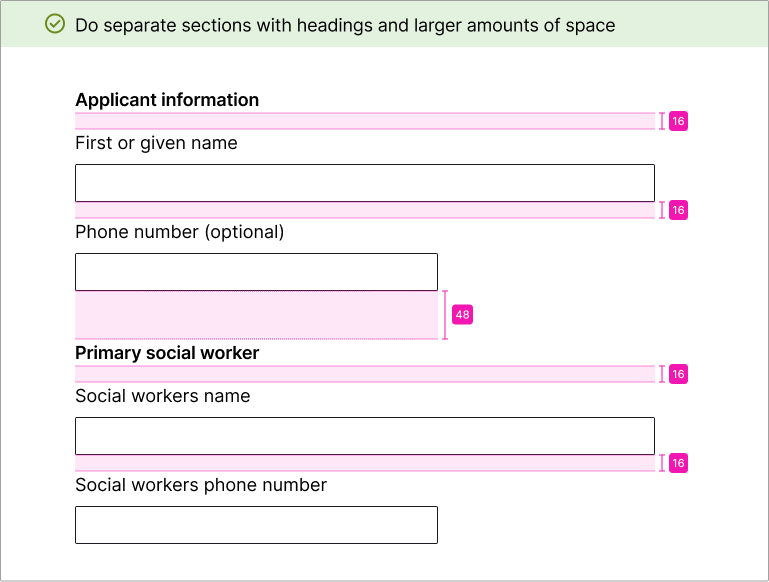Click the 48 spacing badge
The height and width of the screenshot is (582, 769).
(462, 315)
